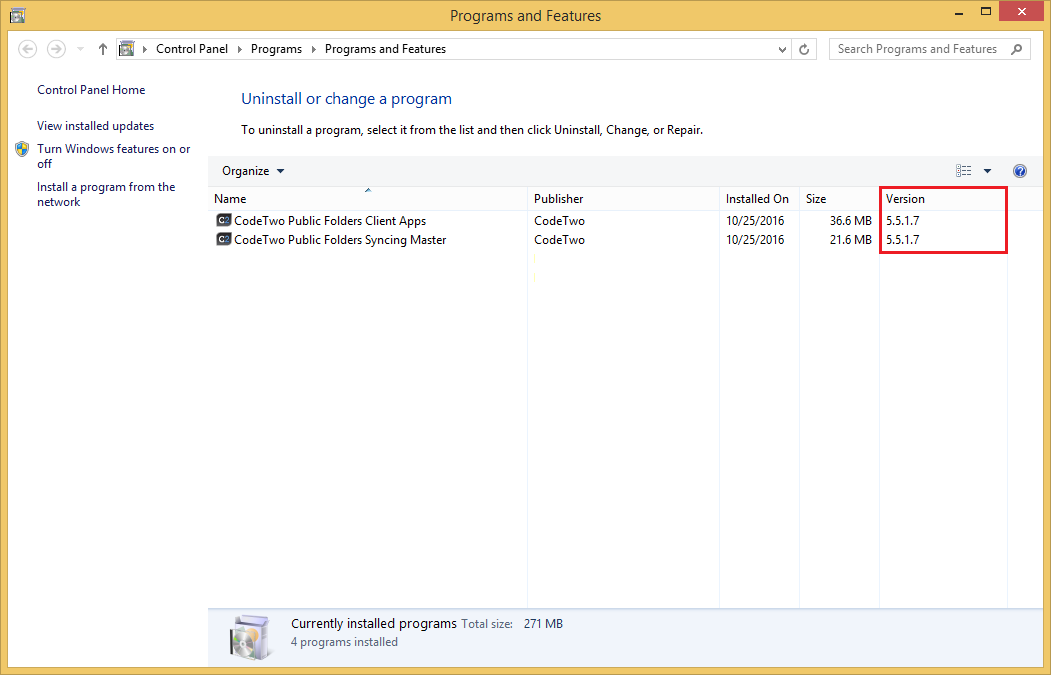This screenshot has height=675, width=1051.
Task: Go back using the back navigation arrow
Action: click(27, 48)
